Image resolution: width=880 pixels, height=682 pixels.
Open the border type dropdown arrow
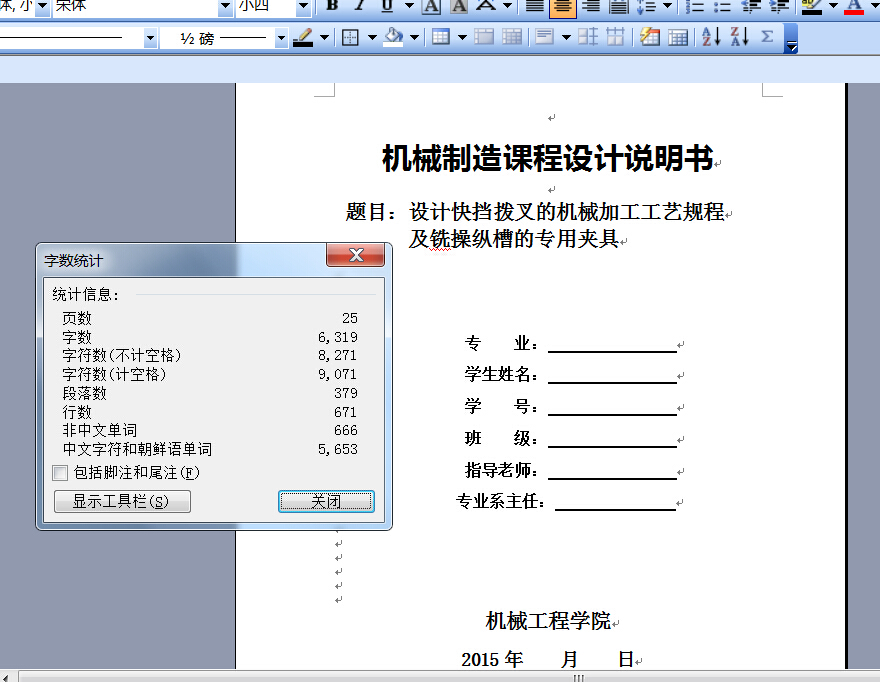[372, 38]
